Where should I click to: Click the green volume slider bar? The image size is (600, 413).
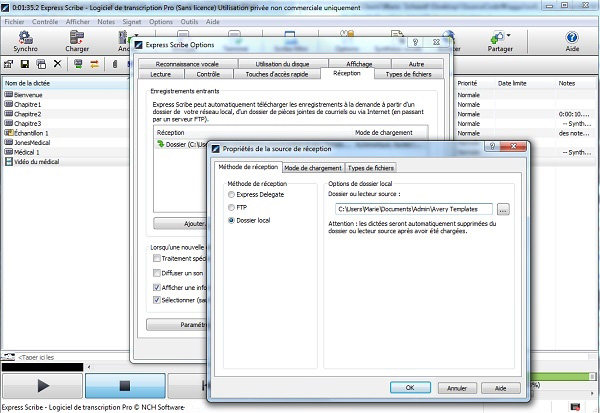[x=562, y=377]
